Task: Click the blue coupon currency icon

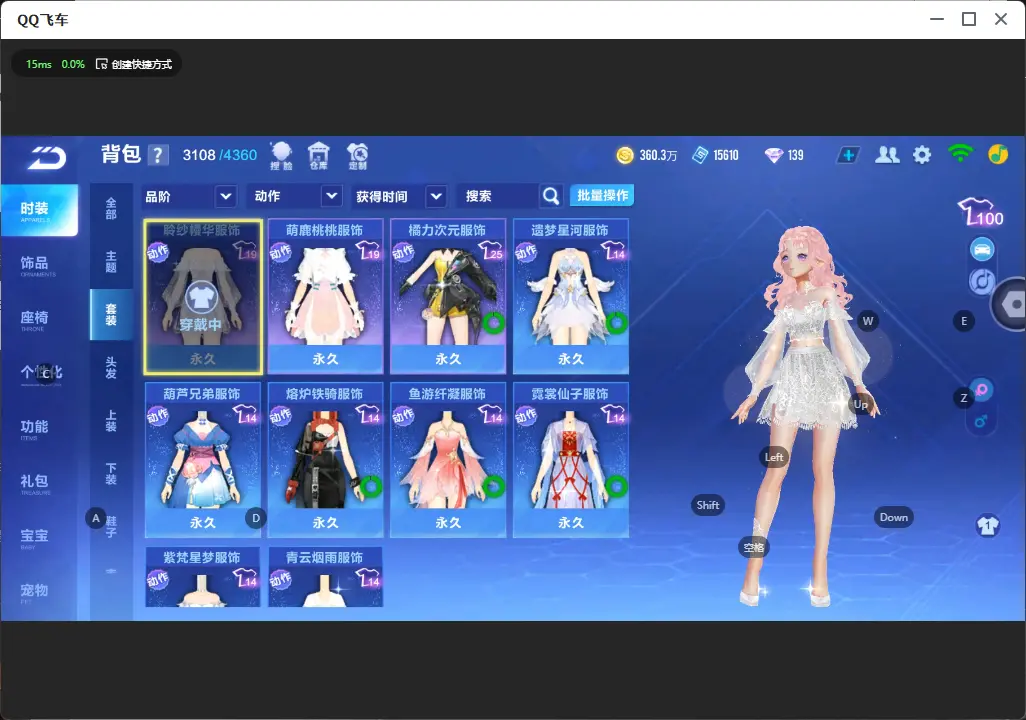Action: click(x=700, y=155)
